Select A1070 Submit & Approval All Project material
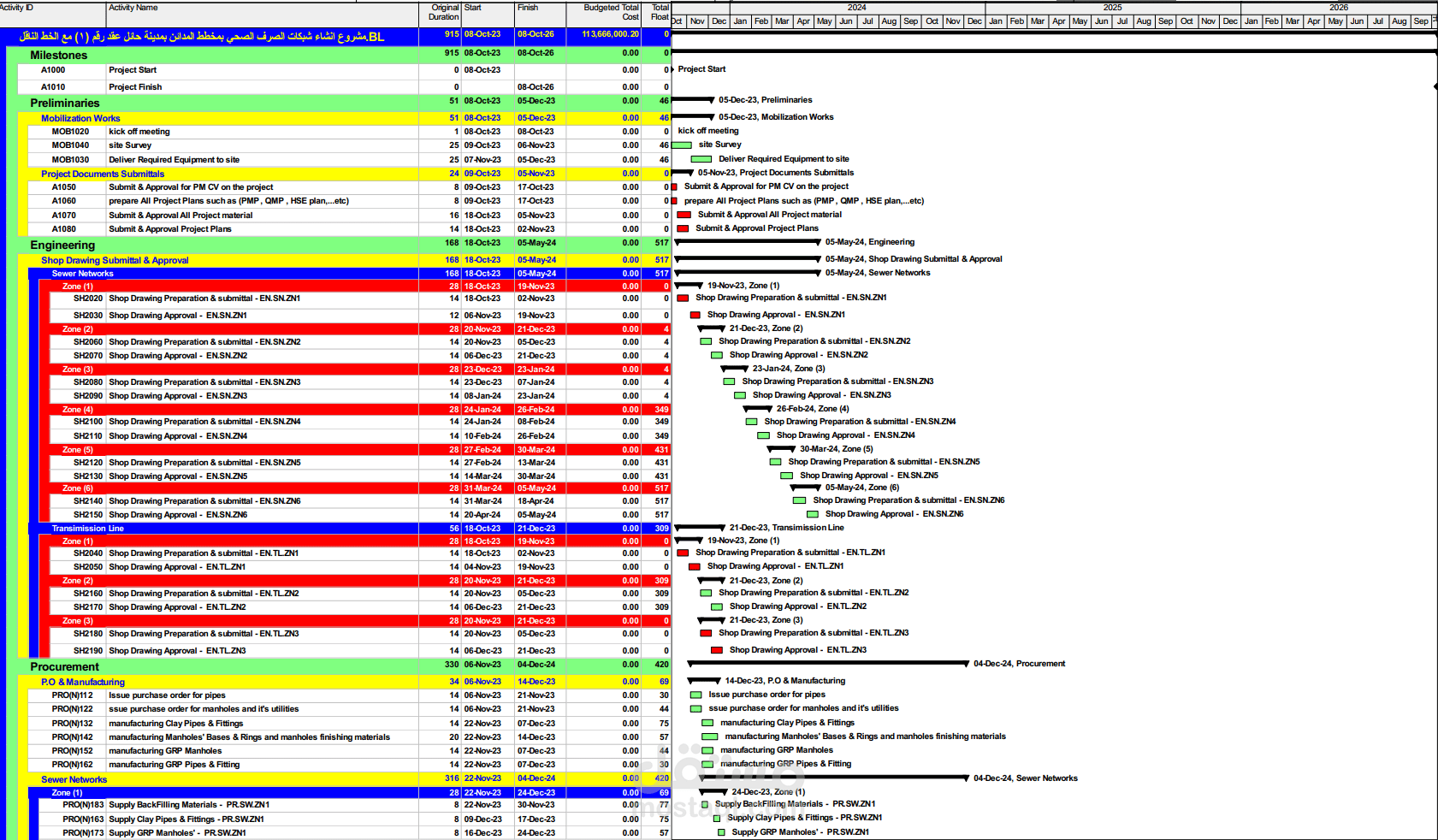Viewport: 1438px width, 840px height. tap(349, 216)
